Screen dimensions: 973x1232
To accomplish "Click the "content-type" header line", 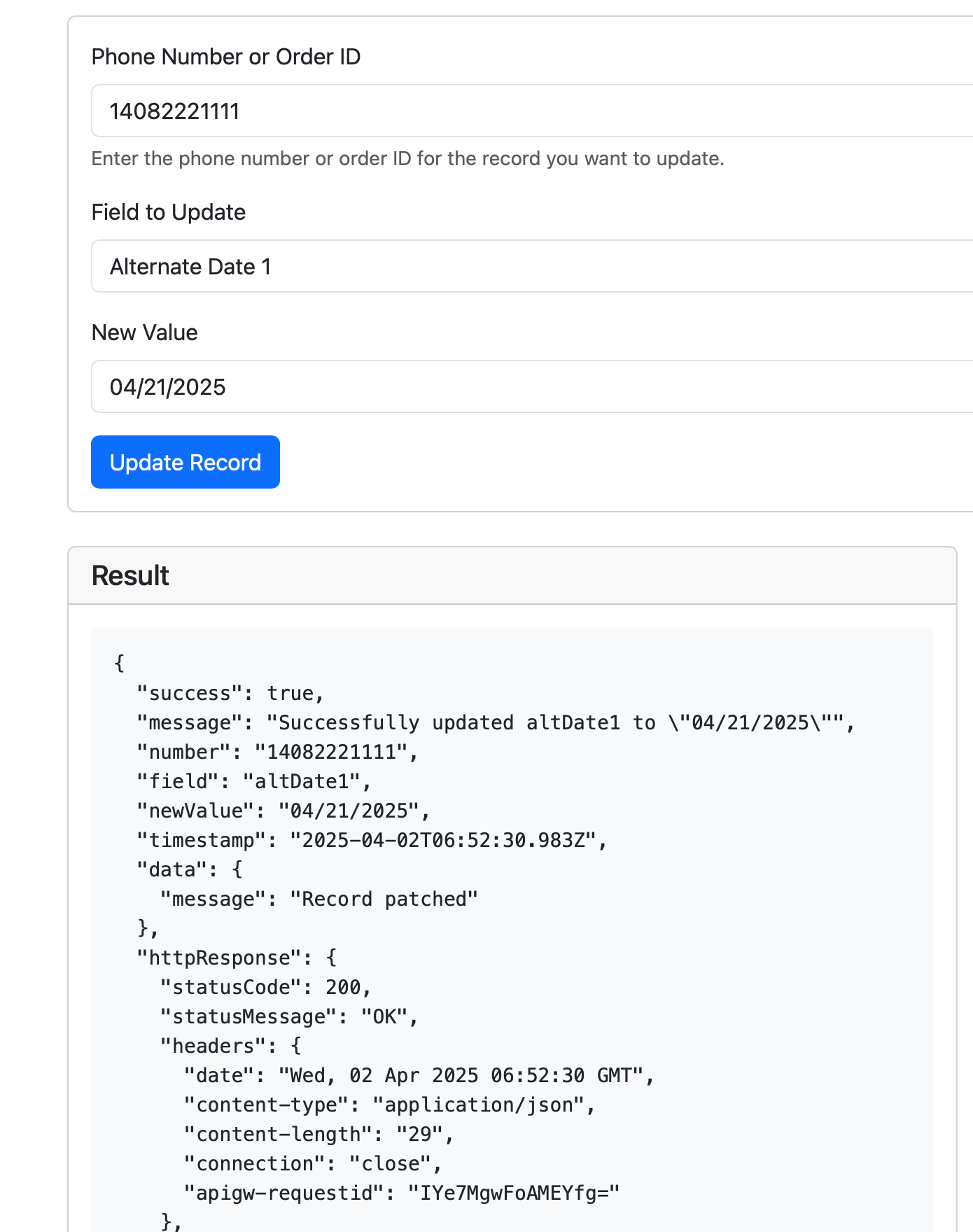I will coord(389,1105).
